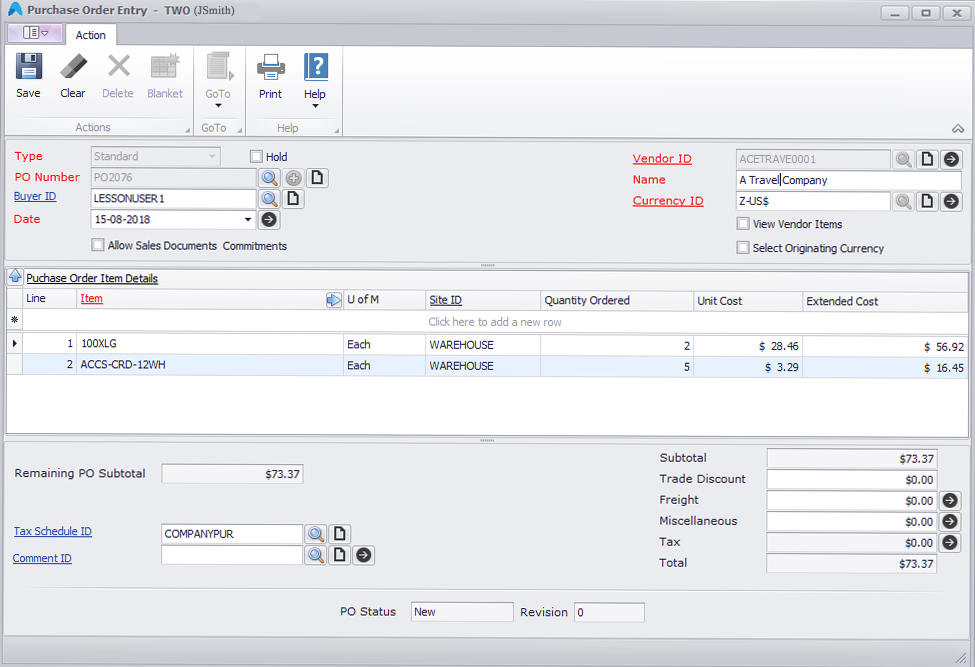975x667 pixels.
Task: Click the Item column header link
Action: (91, 298)
